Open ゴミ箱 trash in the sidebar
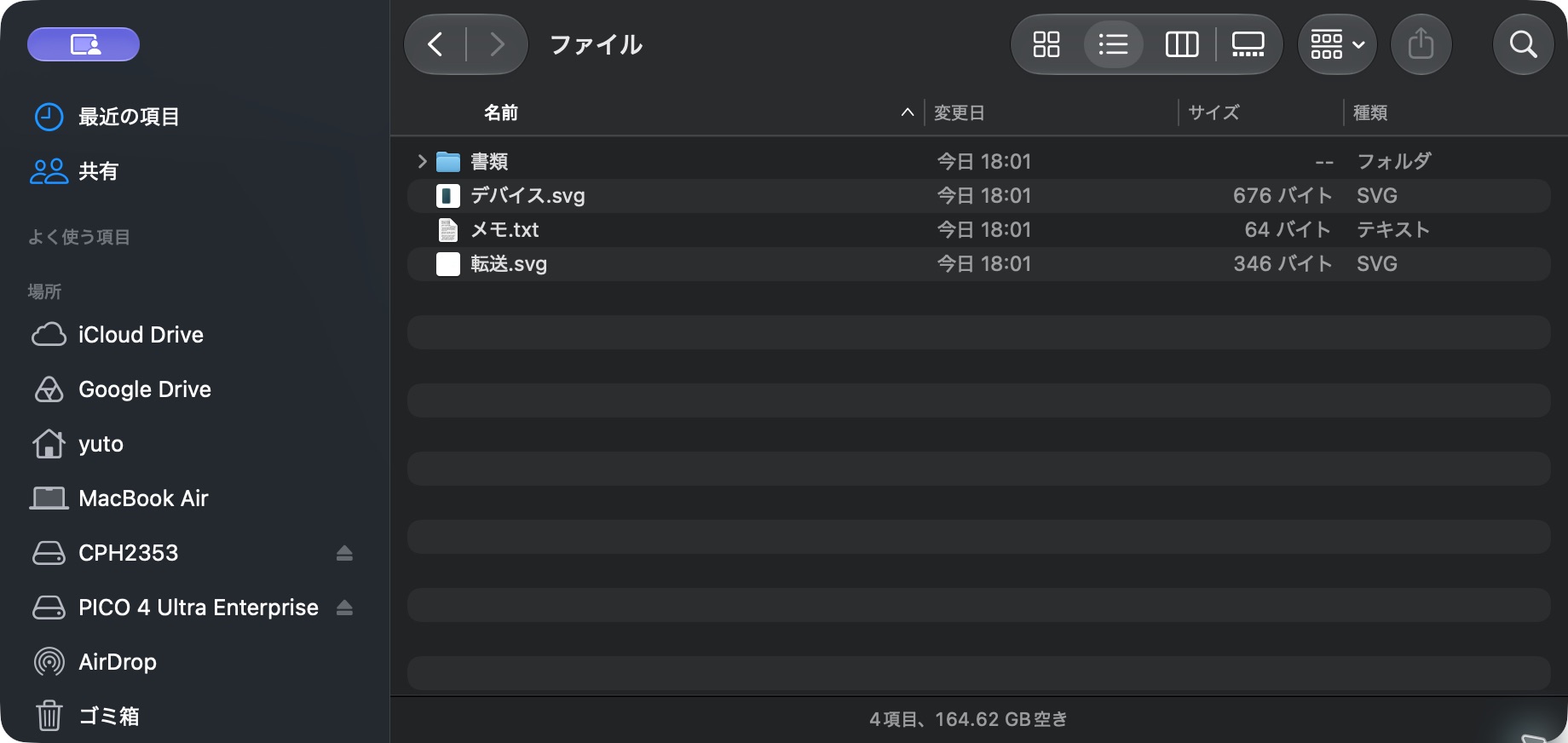This screenshot has width=1568, height=743. point(87,717)
